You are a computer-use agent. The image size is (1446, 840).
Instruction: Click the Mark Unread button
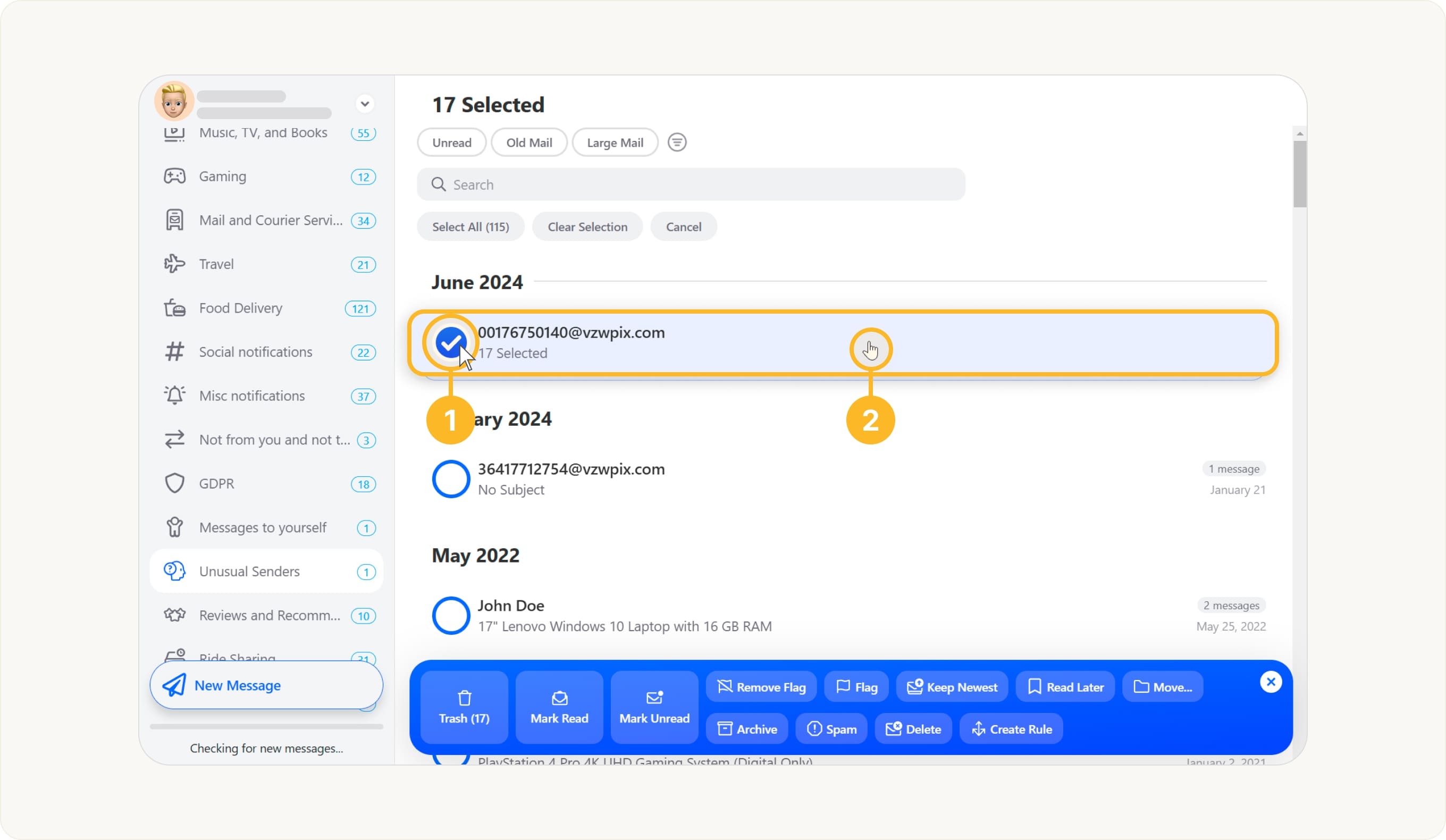pos(654,707)
